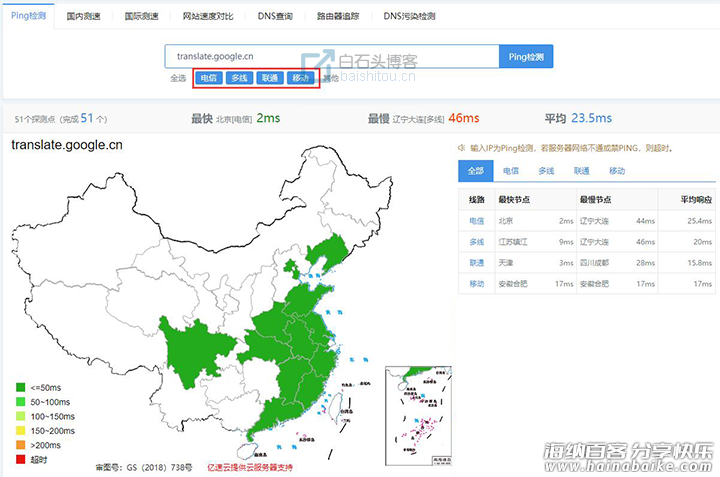Click the 电信 link in results table

point(477,221)
